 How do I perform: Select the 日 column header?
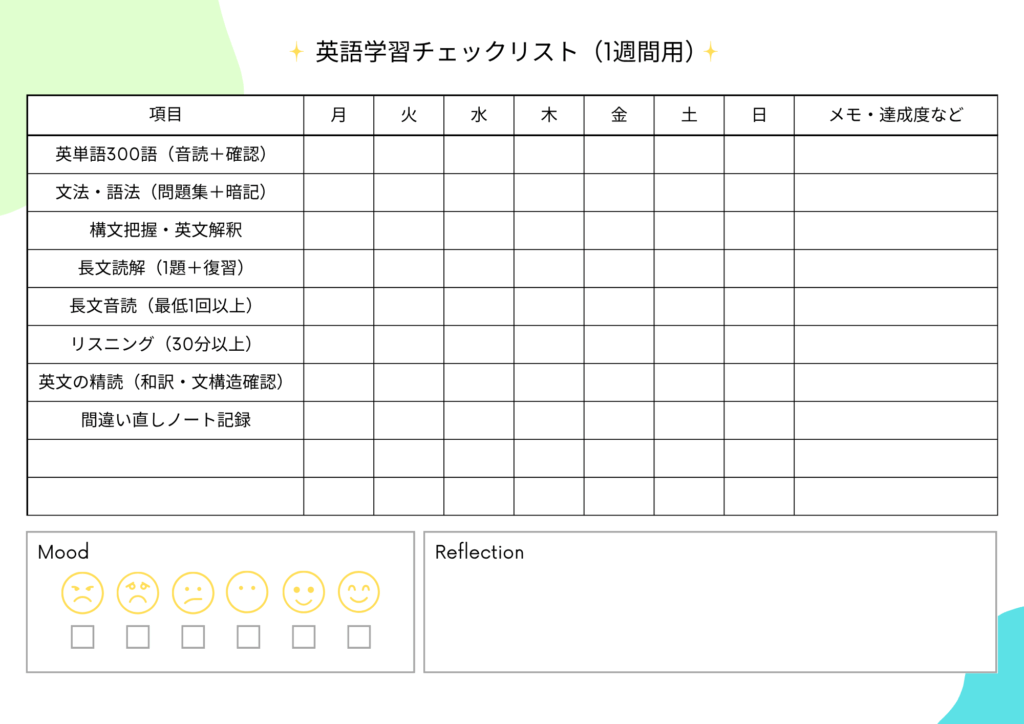pos(759,115)
